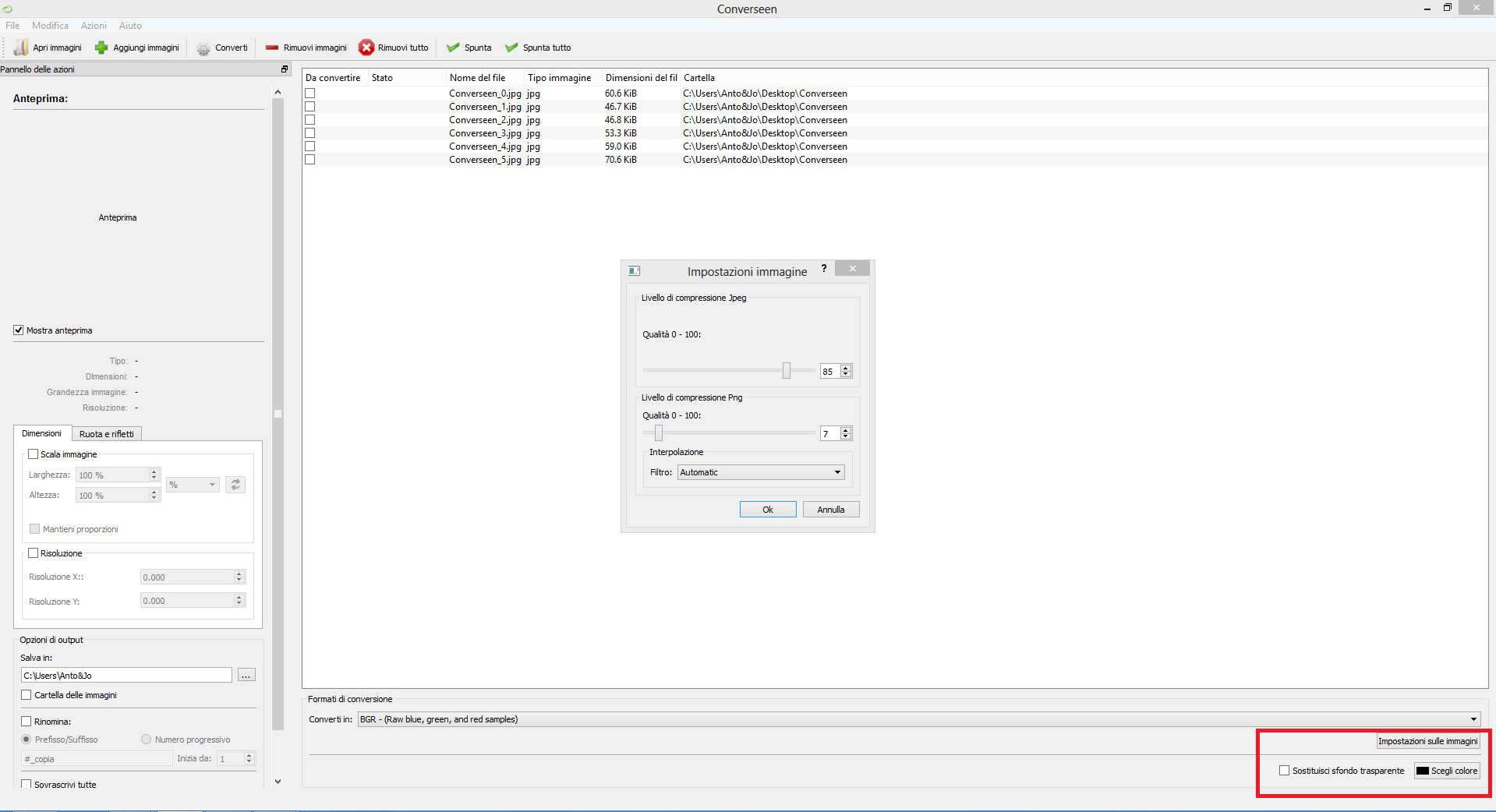Click the Risoluzione Y spinbox arrows
Viewport: 1496px width, 812px height.
click(x=239, y=601)
